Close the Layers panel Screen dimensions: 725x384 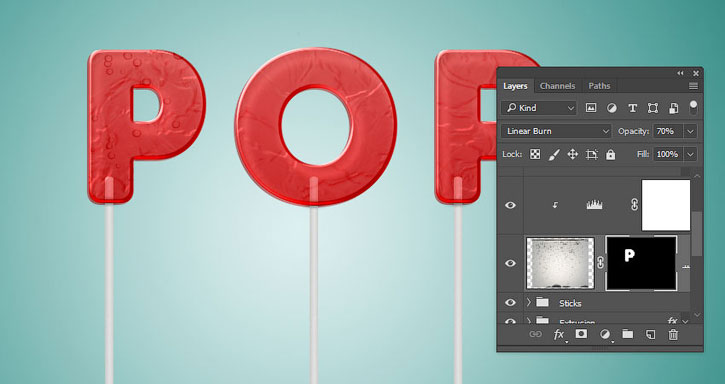[x=696, y=73]
